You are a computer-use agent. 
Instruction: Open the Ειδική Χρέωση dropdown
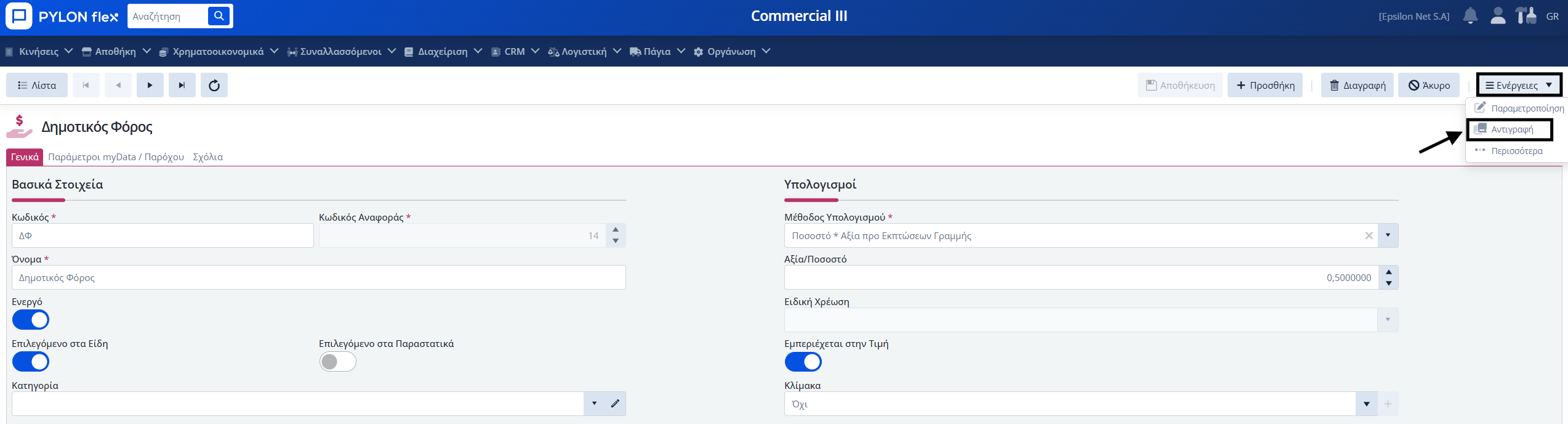[x=1388, y=320]
